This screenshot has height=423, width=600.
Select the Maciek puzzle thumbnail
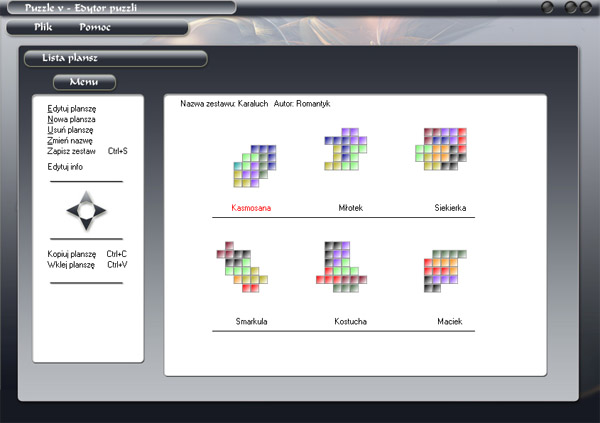(x=445, y=271)
